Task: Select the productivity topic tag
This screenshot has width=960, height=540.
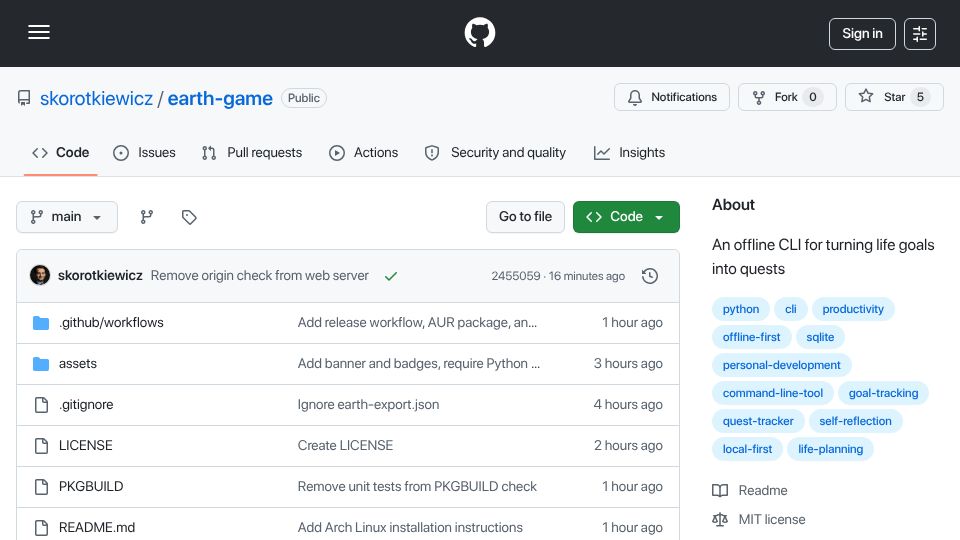Action: pos(853,309)
